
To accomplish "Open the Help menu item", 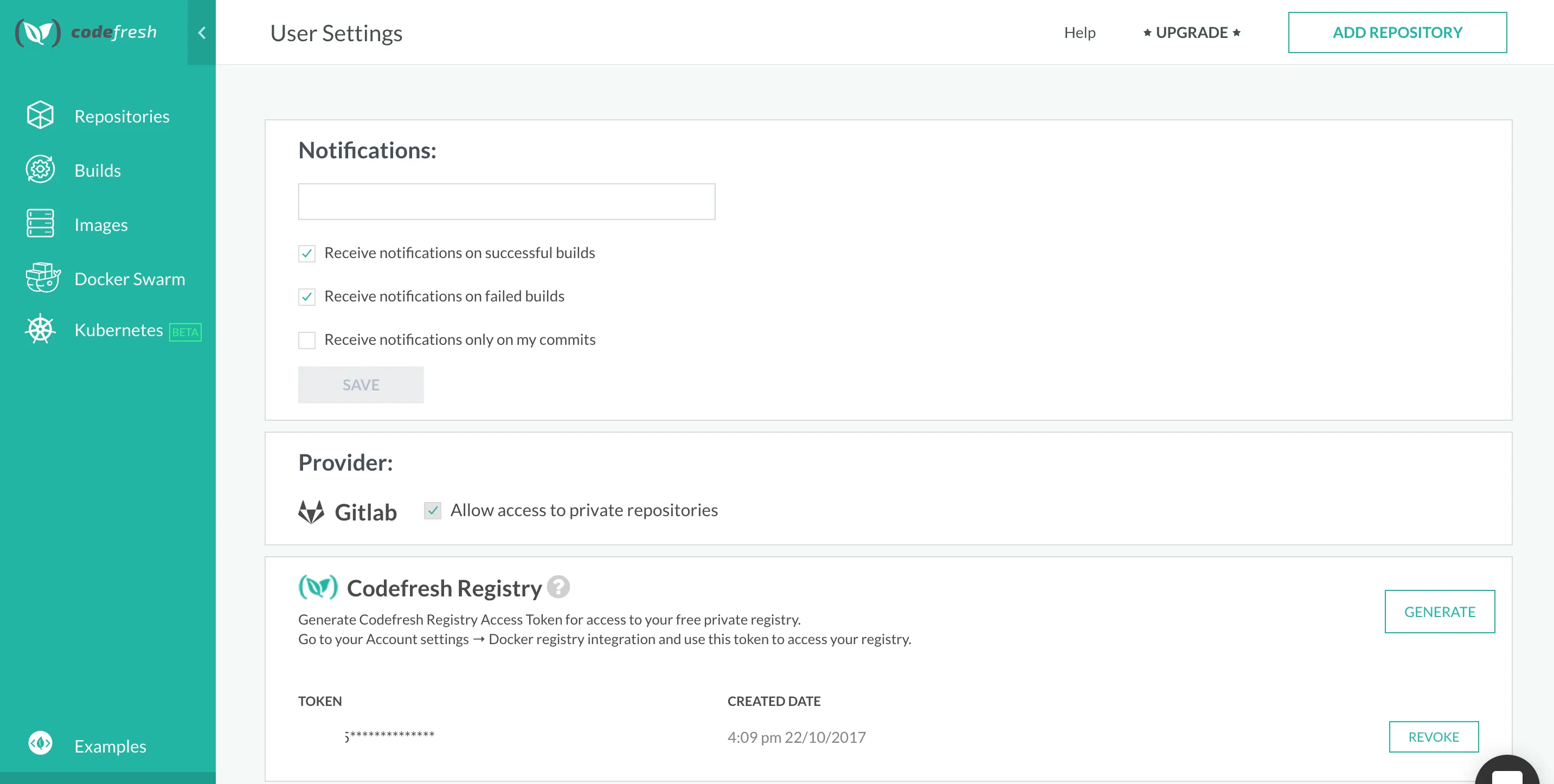I will pos(1079,33).
